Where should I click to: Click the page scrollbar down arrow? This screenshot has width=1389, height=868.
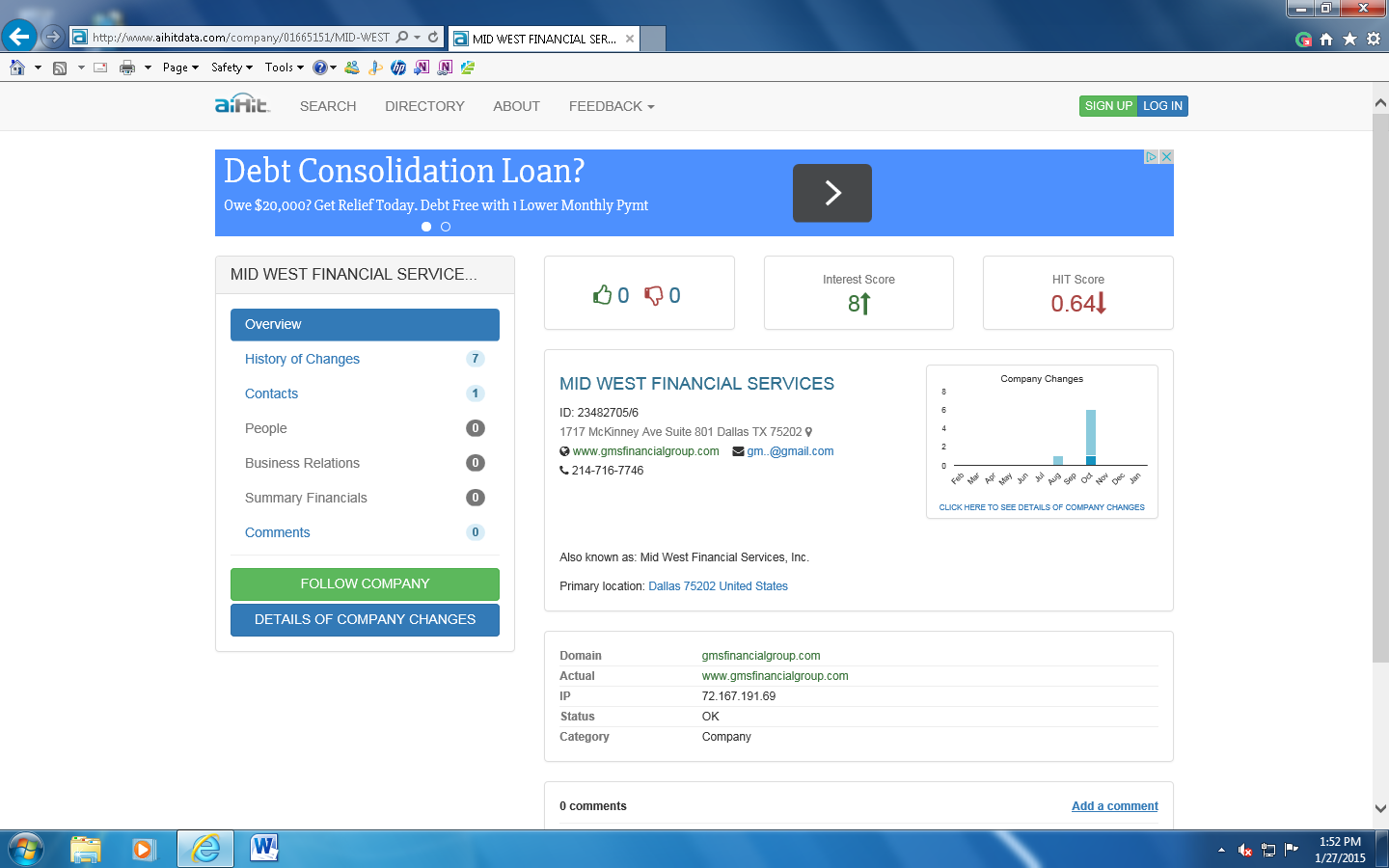click(1380, 809)
